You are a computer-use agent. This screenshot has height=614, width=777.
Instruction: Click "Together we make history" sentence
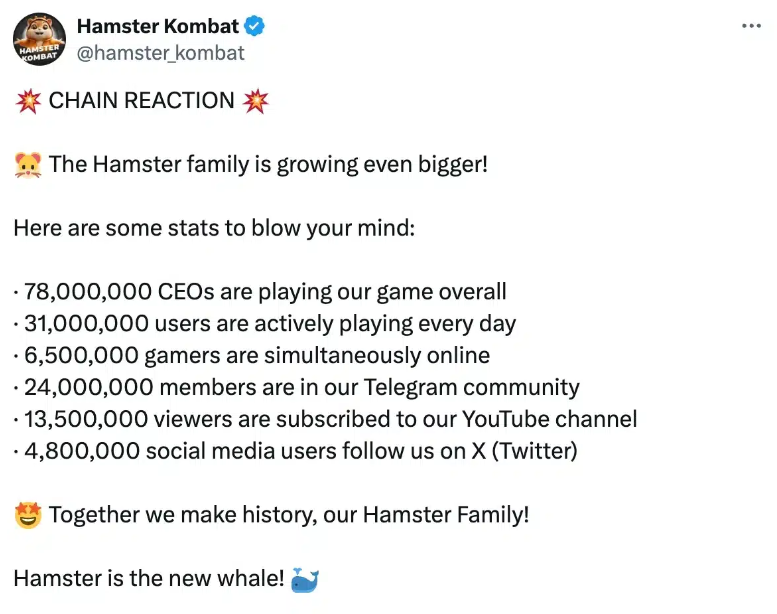point(289,516)
